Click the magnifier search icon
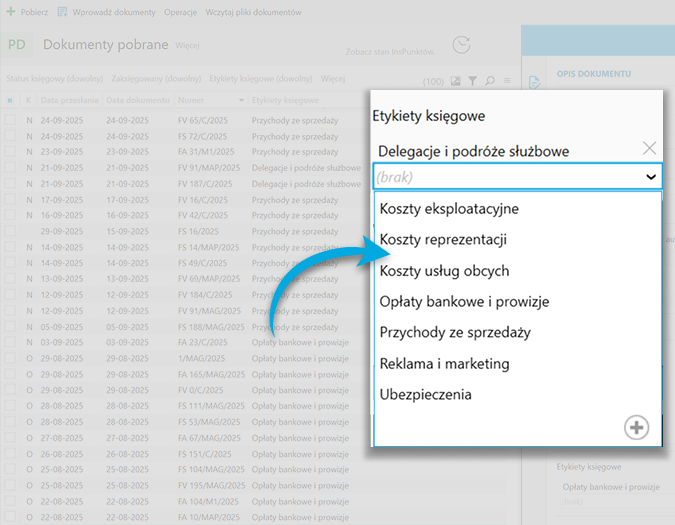This screenshot has width=675, height=525. click(490, 81)
